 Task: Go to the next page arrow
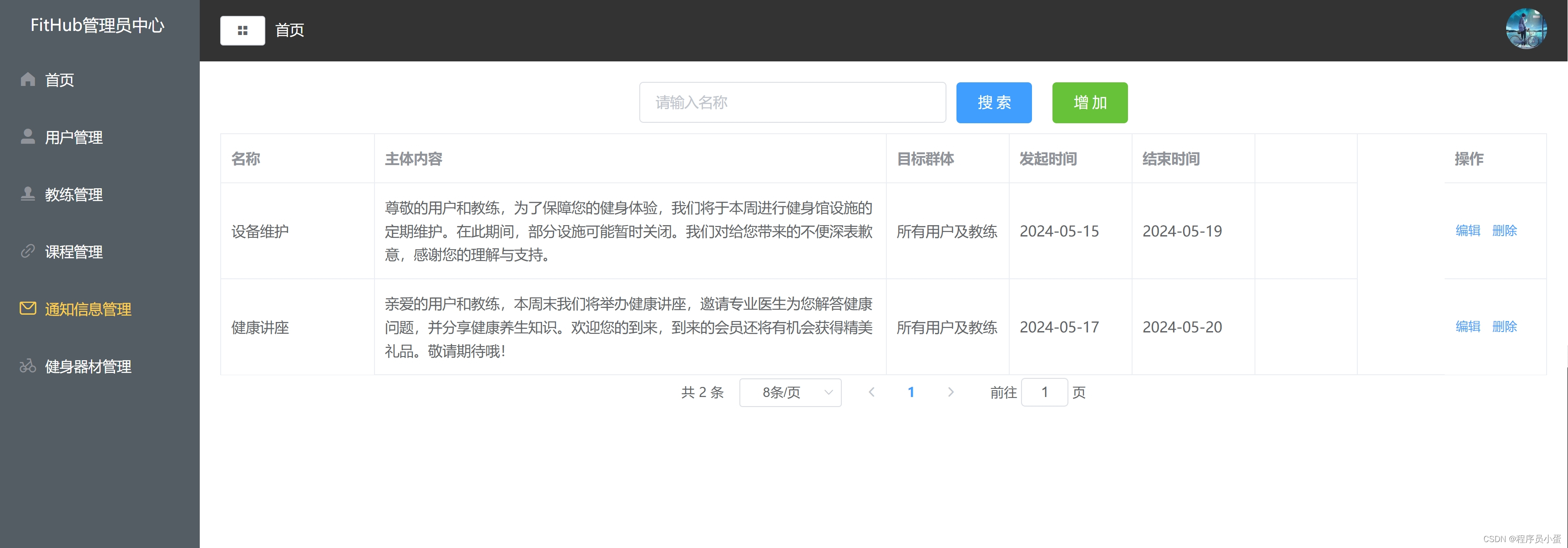(x=950, y=392)
